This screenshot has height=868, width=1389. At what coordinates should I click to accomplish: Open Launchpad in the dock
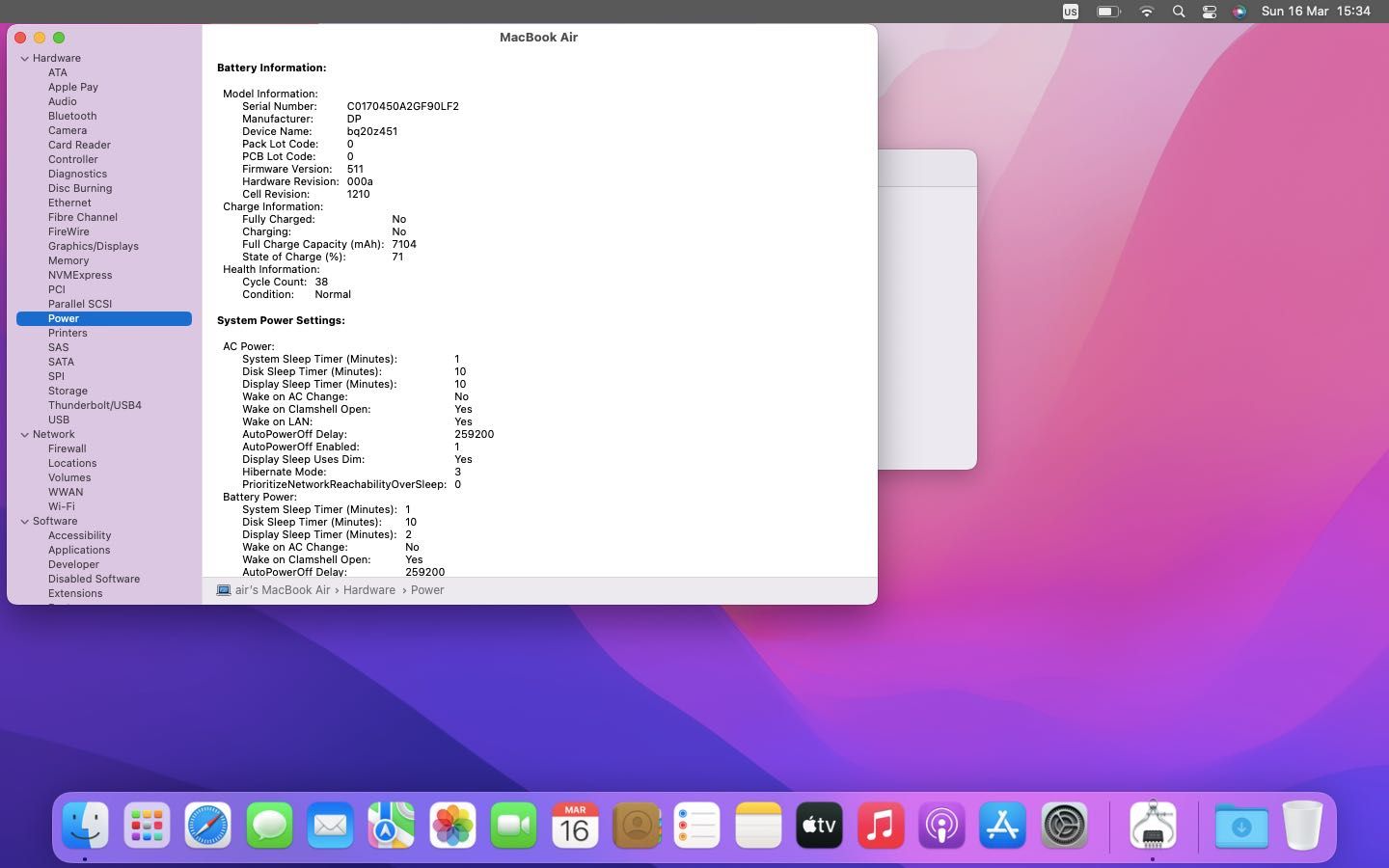click(x=147, y=826)
